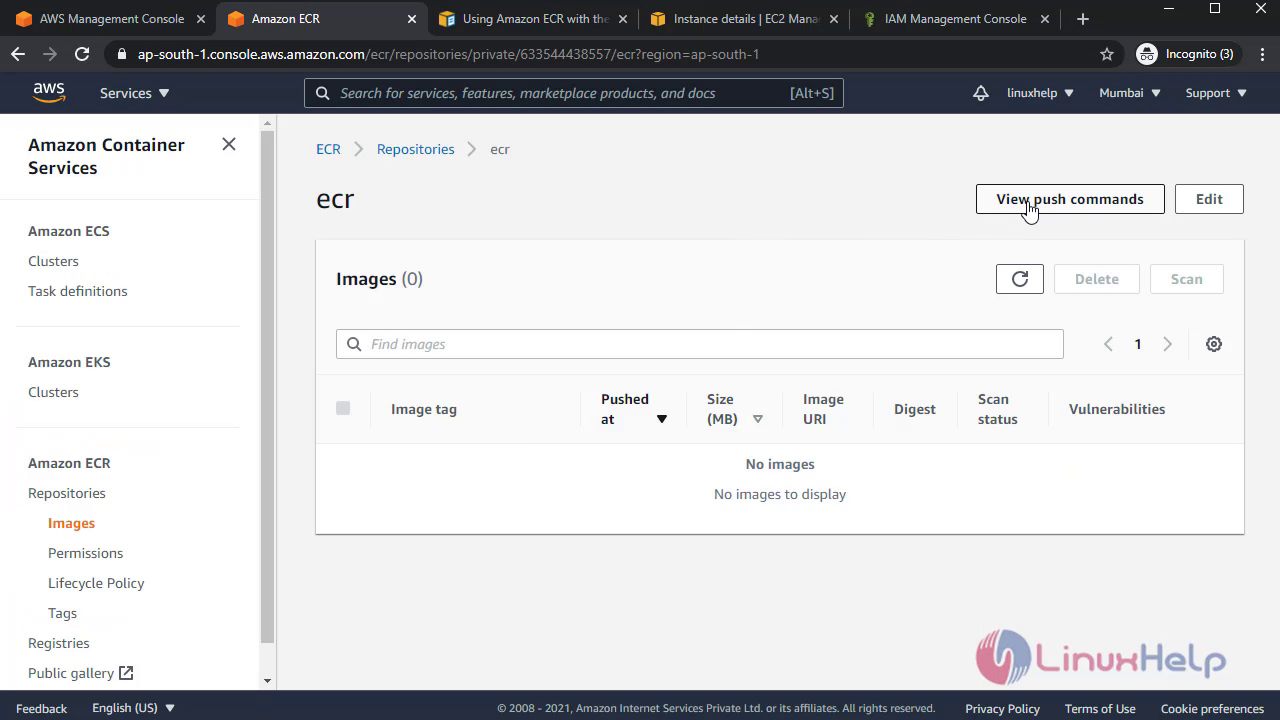Open Permissions in the sidebar
Screen dimensions: 1280x720
click(x=85, y=553)
